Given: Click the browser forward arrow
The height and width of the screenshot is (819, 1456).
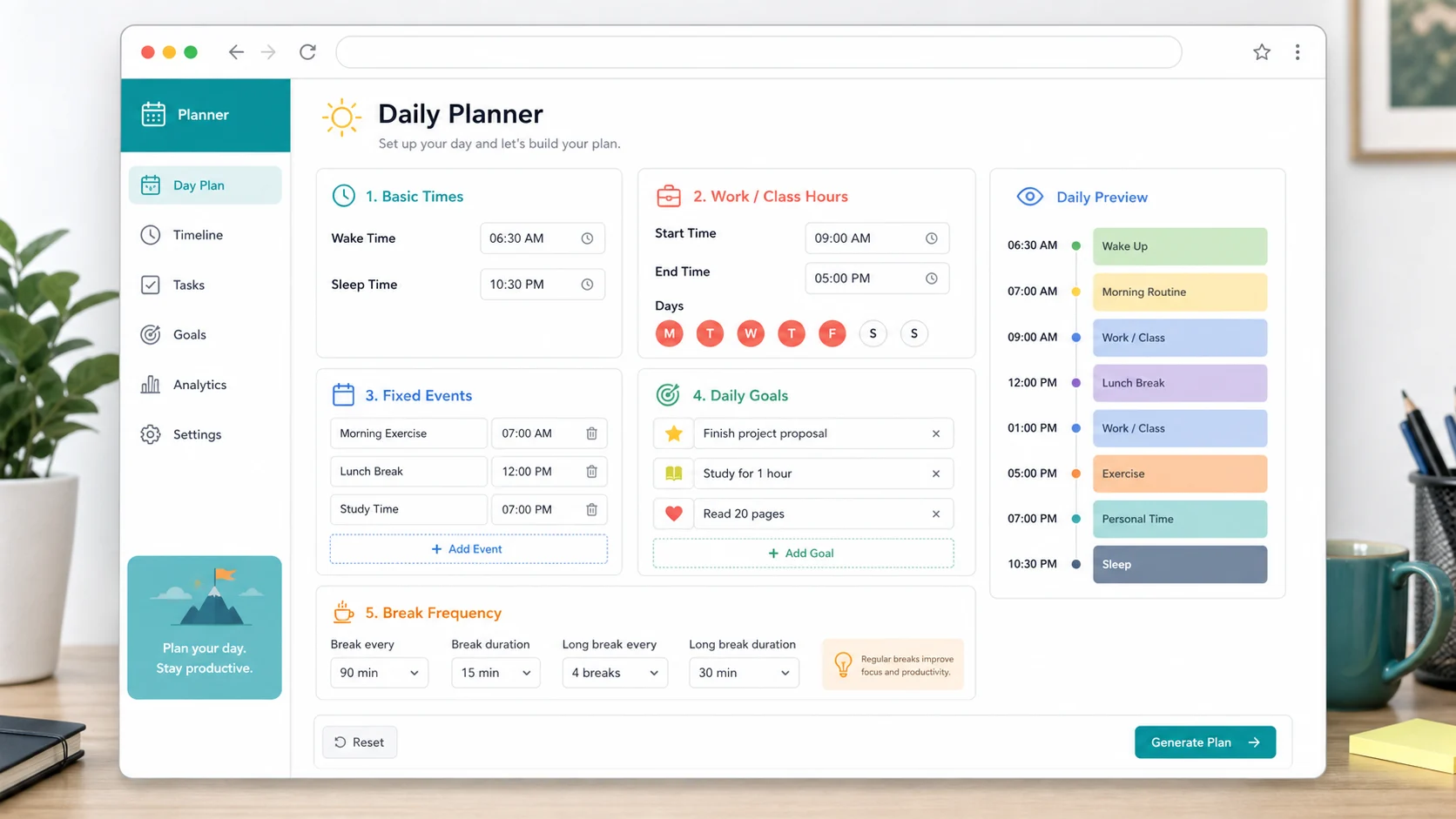Looking at the screenshot, I should (268, 52).
